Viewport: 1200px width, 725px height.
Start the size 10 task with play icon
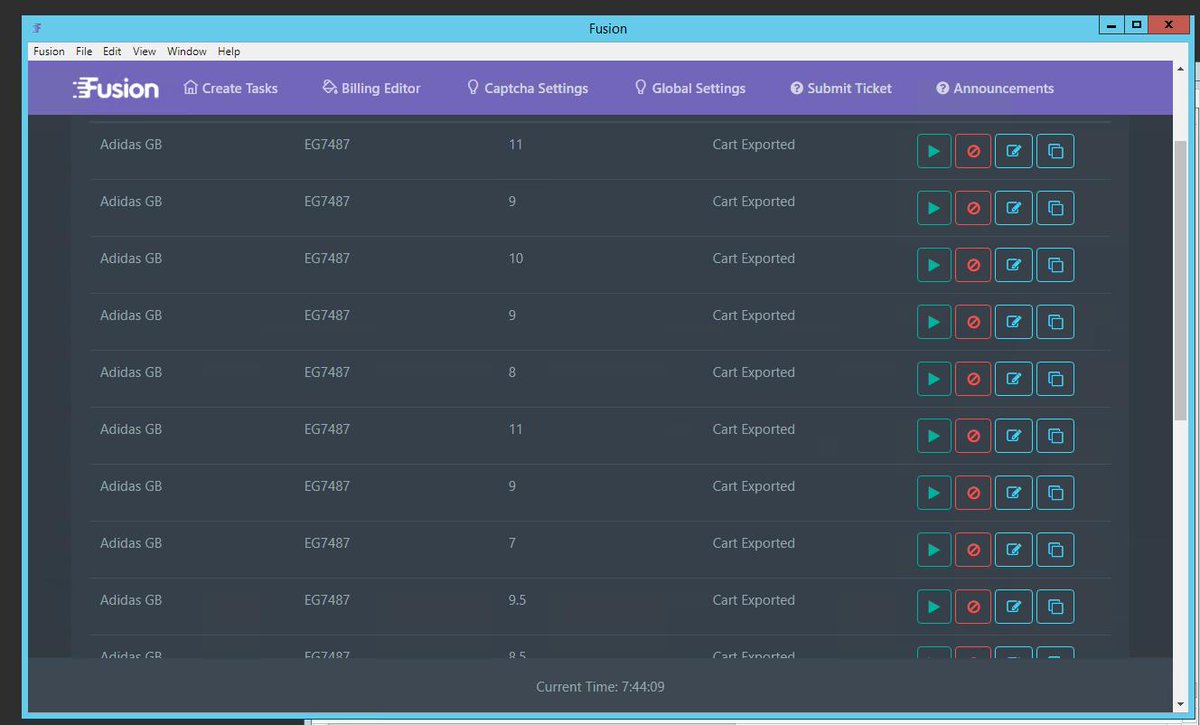pos(934,265)
